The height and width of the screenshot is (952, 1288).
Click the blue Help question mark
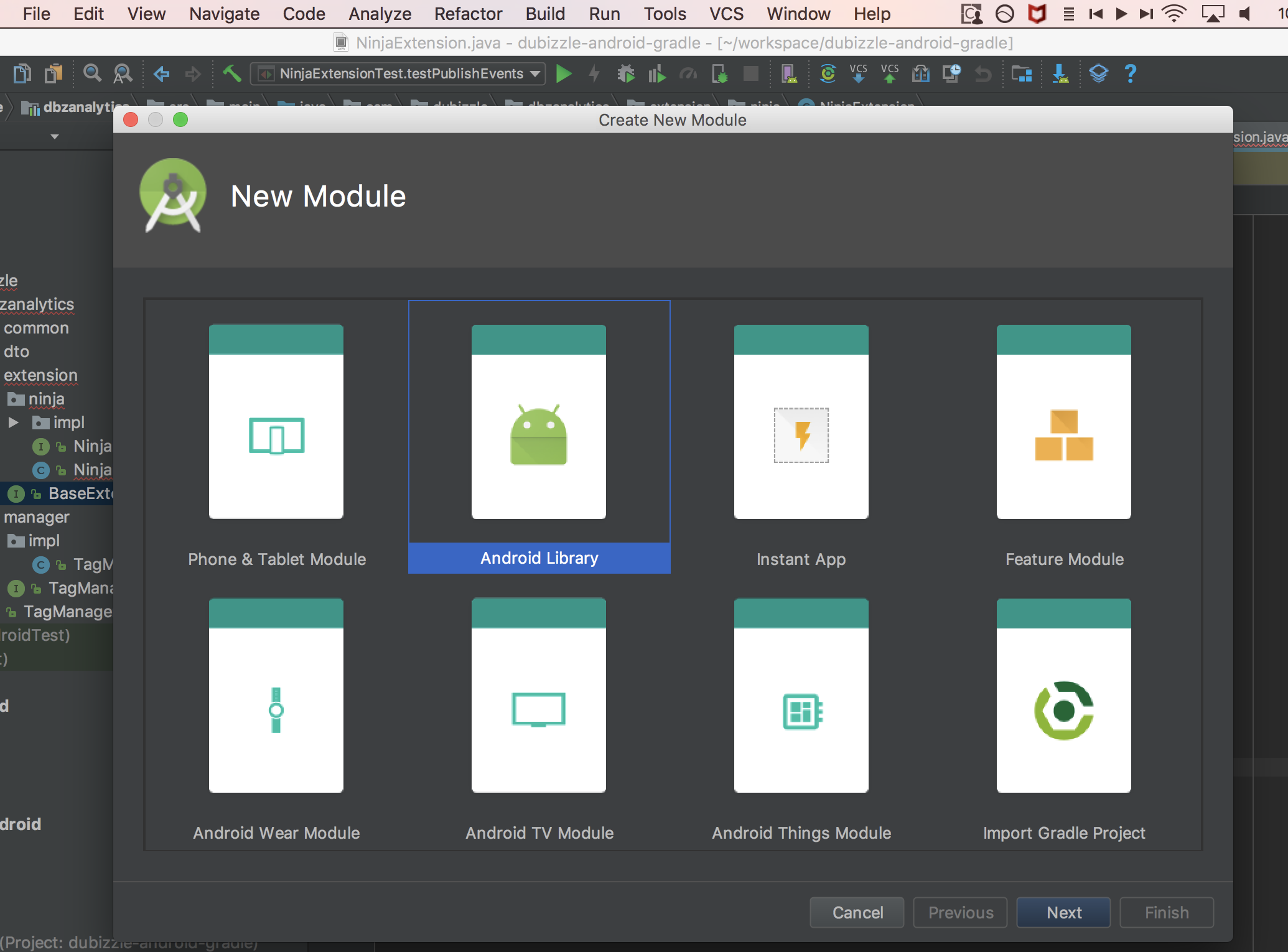point(1130,74)
